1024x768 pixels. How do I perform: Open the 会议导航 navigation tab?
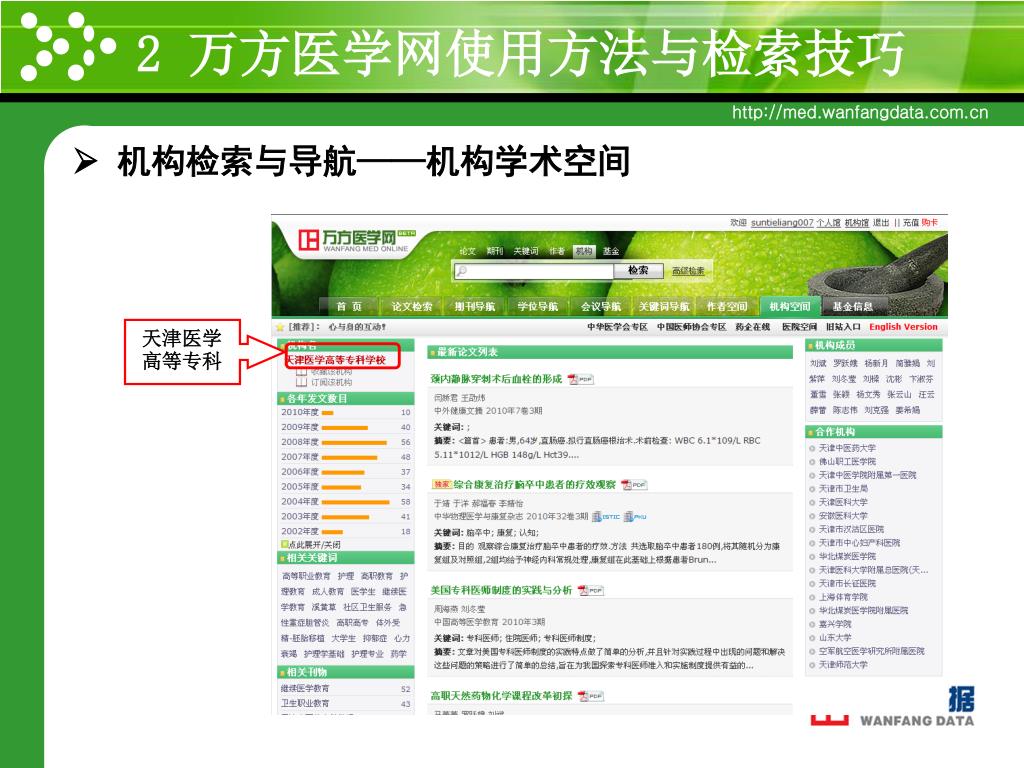[601, 306]
